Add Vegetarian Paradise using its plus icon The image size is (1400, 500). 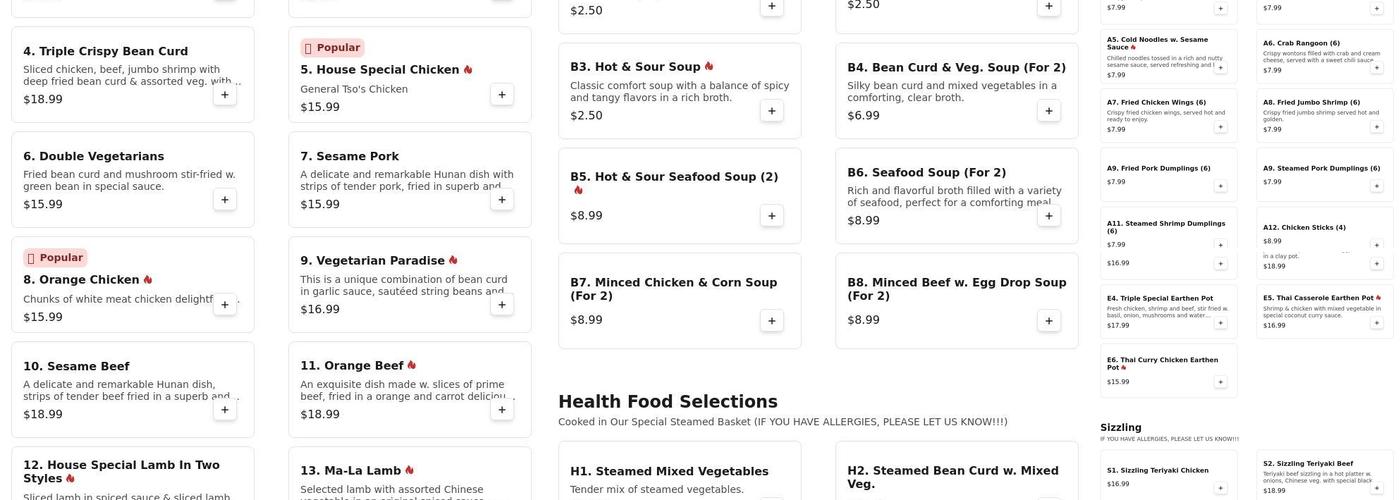pos(502,305)
